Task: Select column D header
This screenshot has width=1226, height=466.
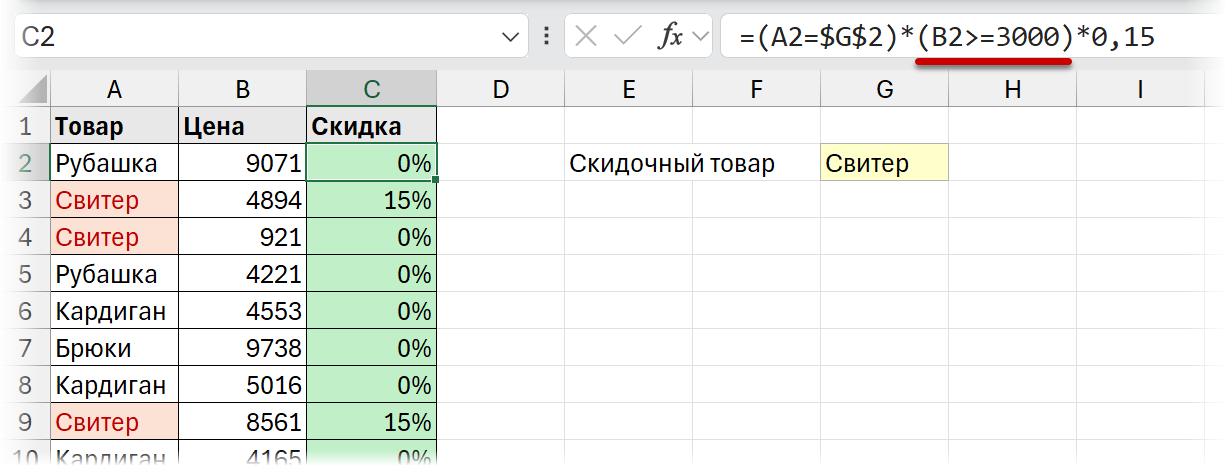Action: [x=501, y=90]
